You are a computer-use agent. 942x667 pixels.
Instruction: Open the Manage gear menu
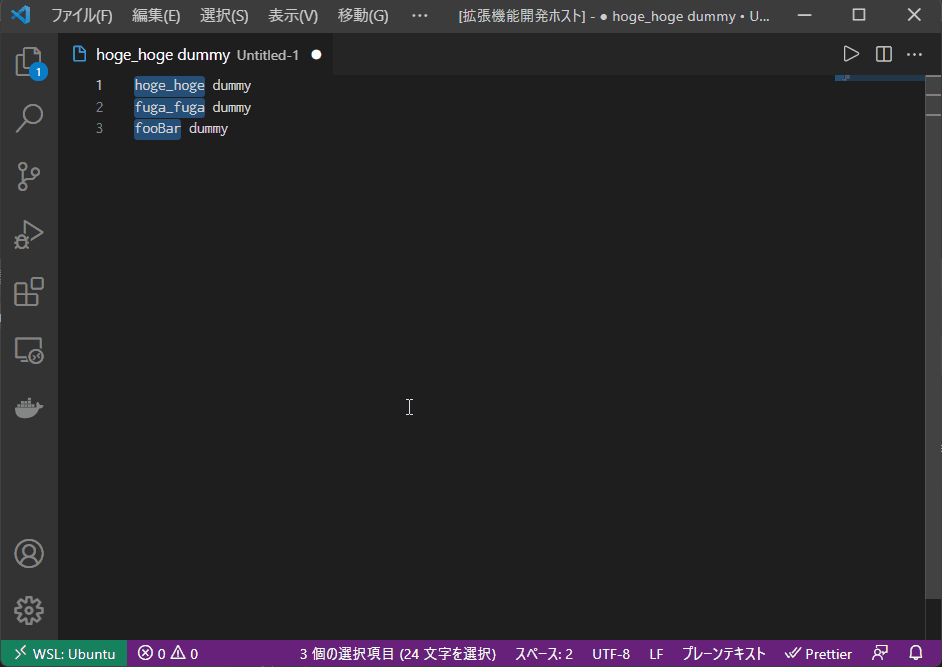coord(28,610)
